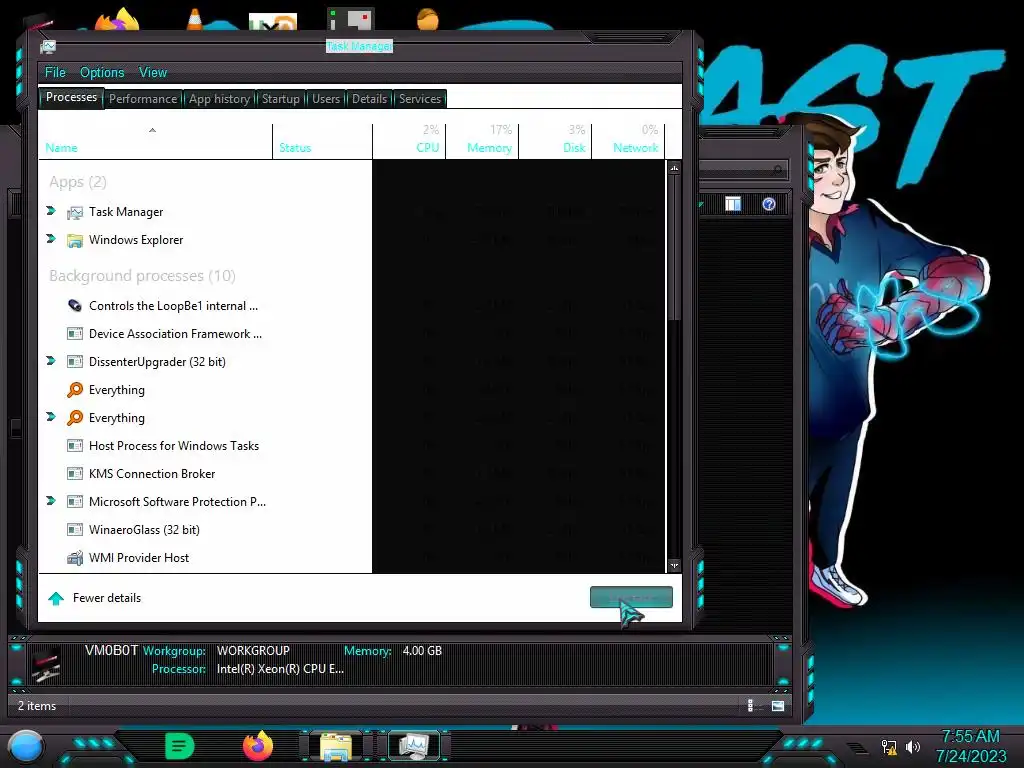Screen dimensions: 1024x768
Task: Open the green notes app on taskbar
Action: coord(180,746)
